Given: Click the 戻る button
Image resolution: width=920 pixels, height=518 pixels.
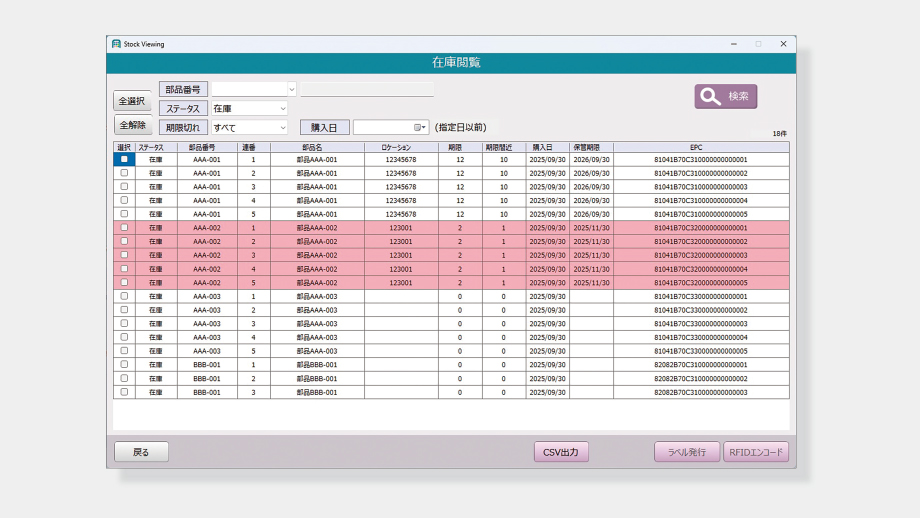Looking at the screenshot, I should click(141, 452).
